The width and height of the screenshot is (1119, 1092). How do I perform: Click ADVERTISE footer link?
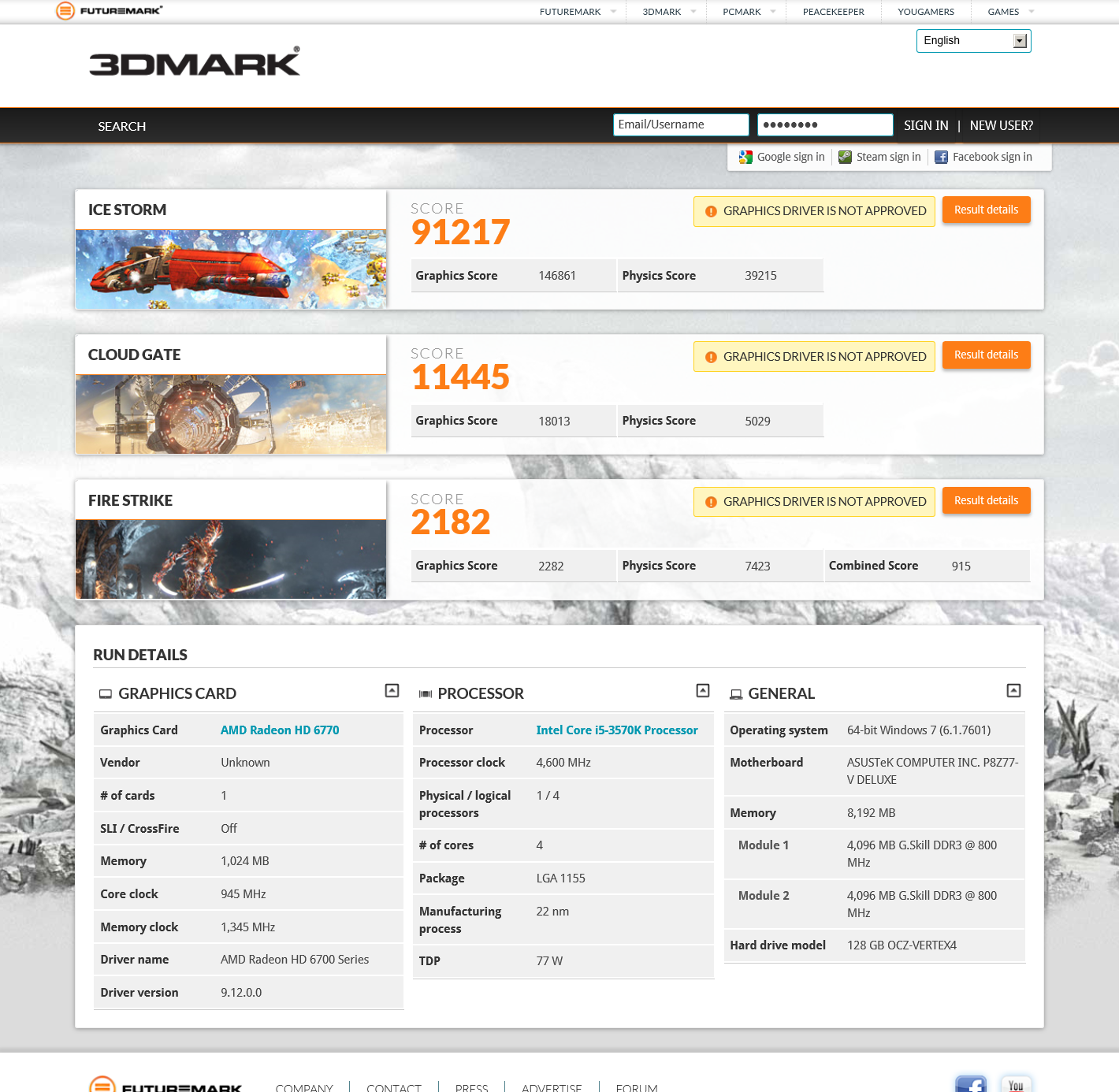(x=552, y=1087)
